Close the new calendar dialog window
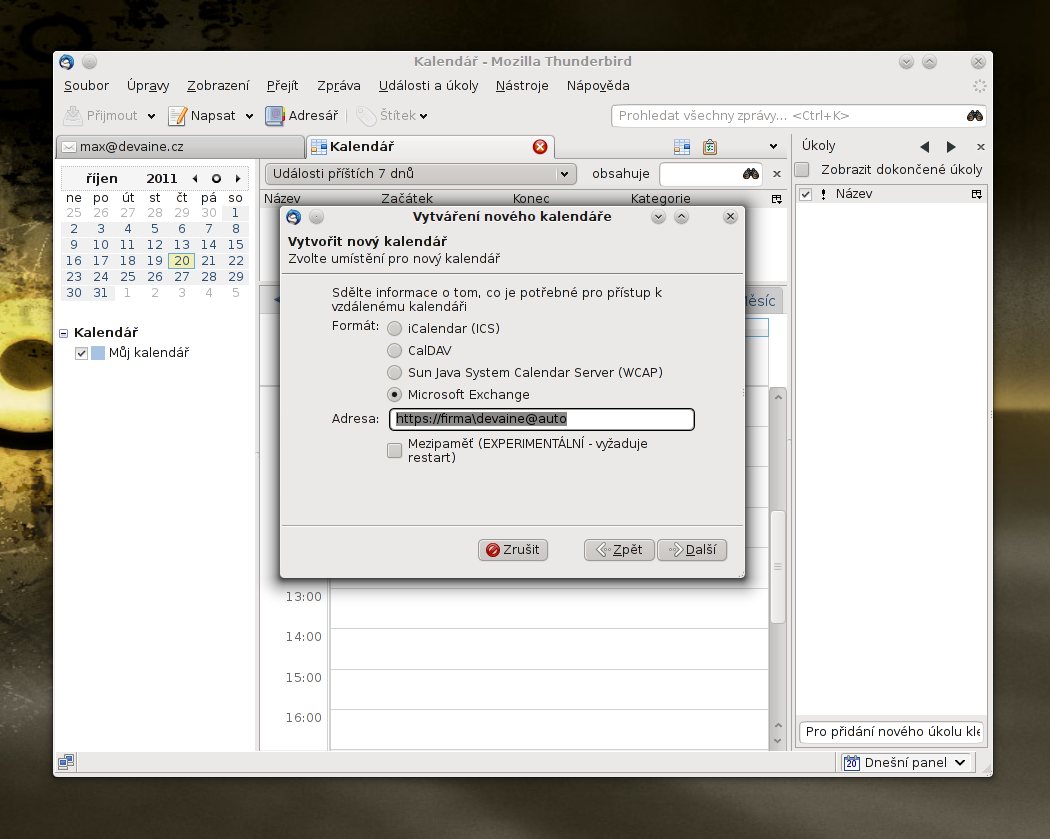Viewport: 1050px width, 839px height. tap(731, 216)
